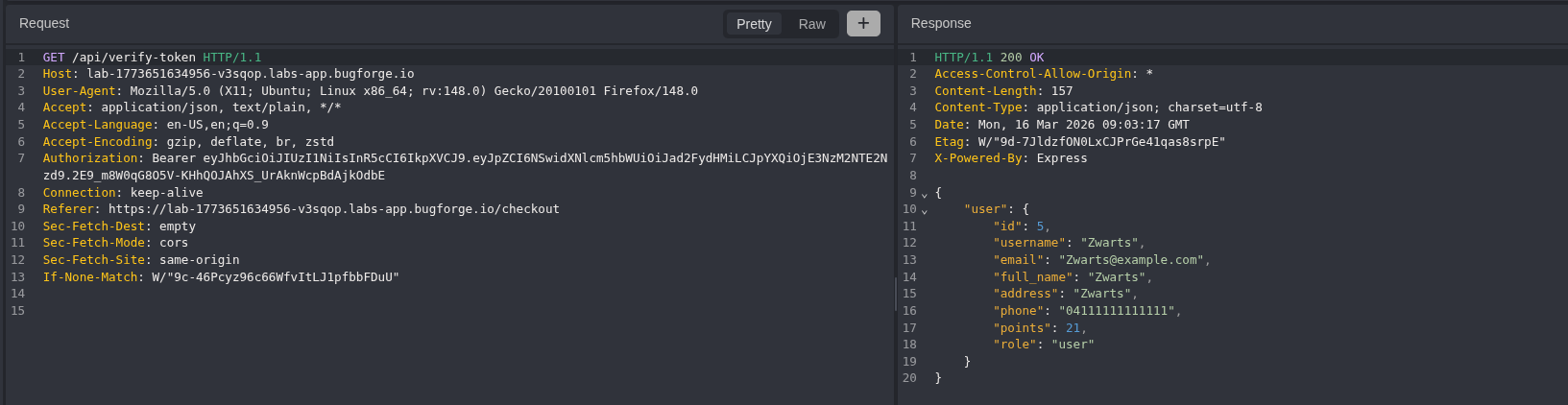Switch request view to Raw

pyautogui.click(x=811, y=24)
